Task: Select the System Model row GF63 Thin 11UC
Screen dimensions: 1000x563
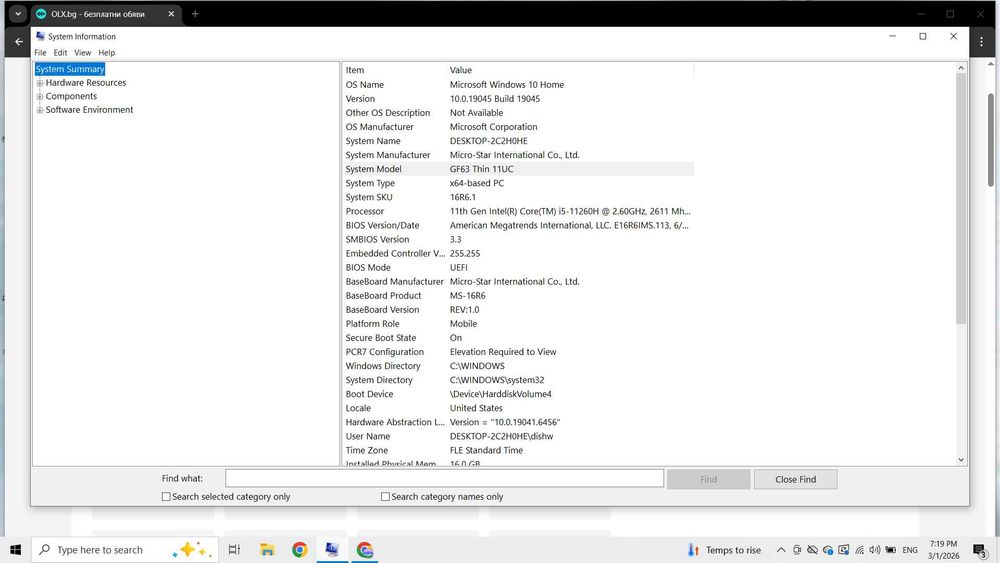Action: (x=518, y=169)
